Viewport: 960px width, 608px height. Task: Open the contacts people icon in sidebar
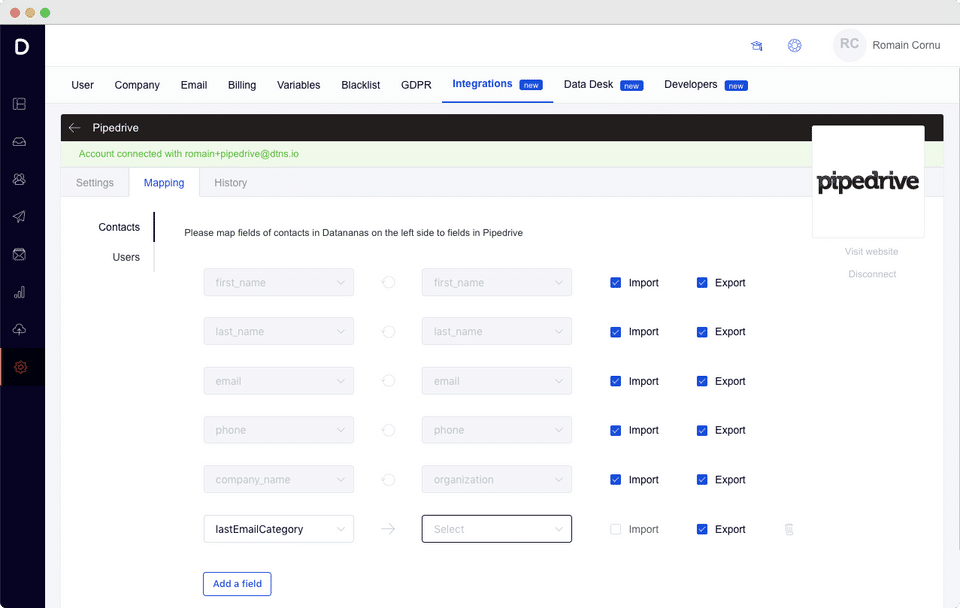click(20, 179)
